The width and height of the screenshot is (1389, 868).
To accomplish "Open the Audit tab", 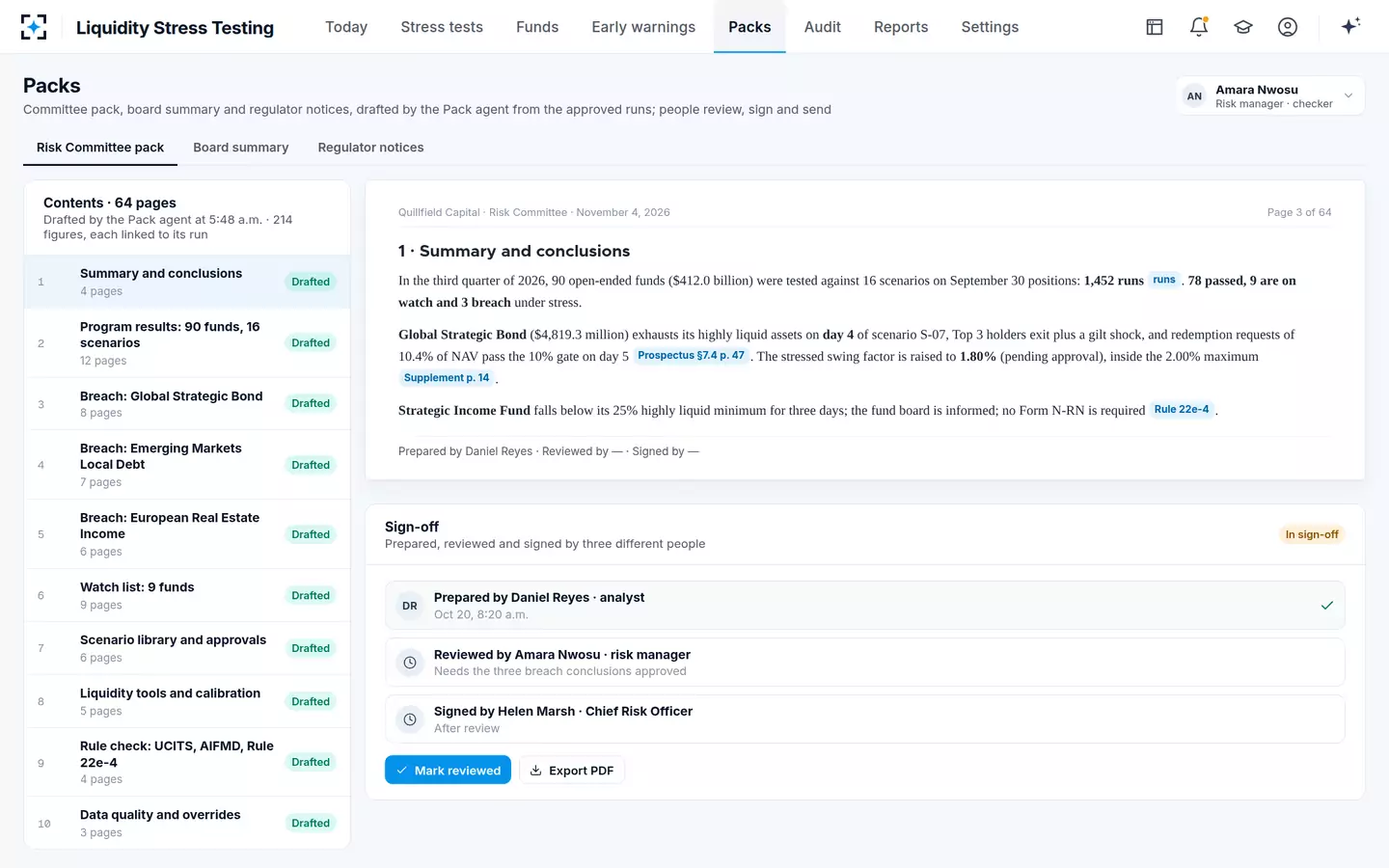I will click(823, 27).
